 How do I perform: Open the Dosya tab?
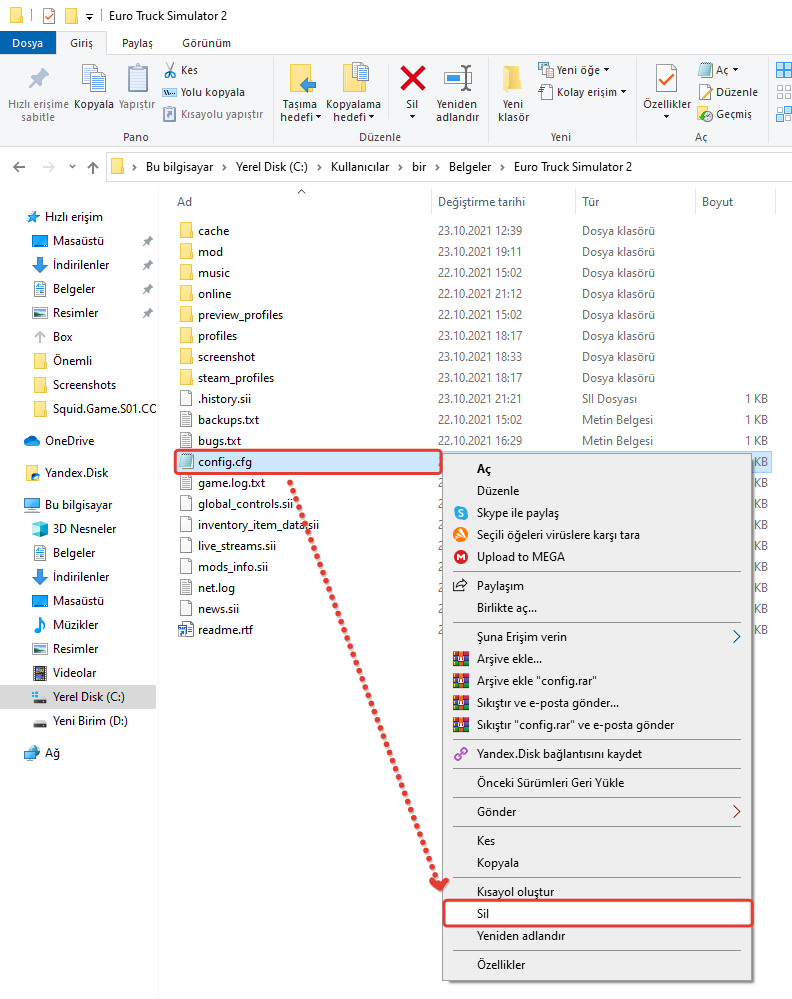[x=27, y=43]
